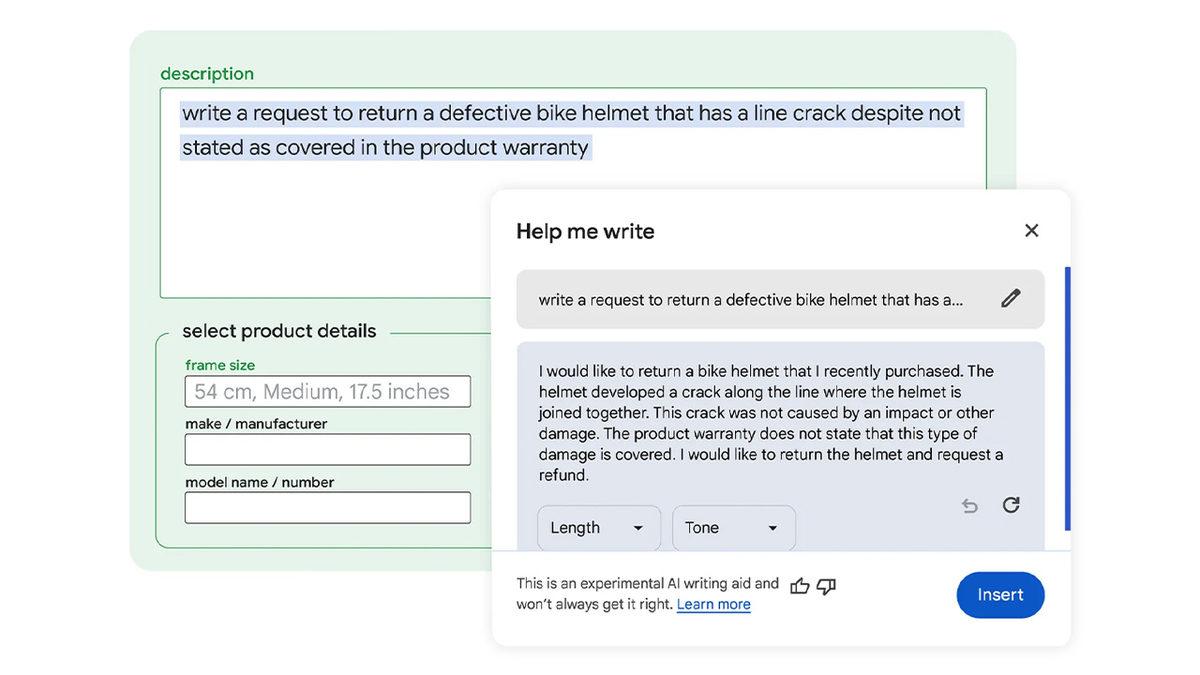Click the Insert button
This screenshot has height=675, width=1200.
[1000, 594]
